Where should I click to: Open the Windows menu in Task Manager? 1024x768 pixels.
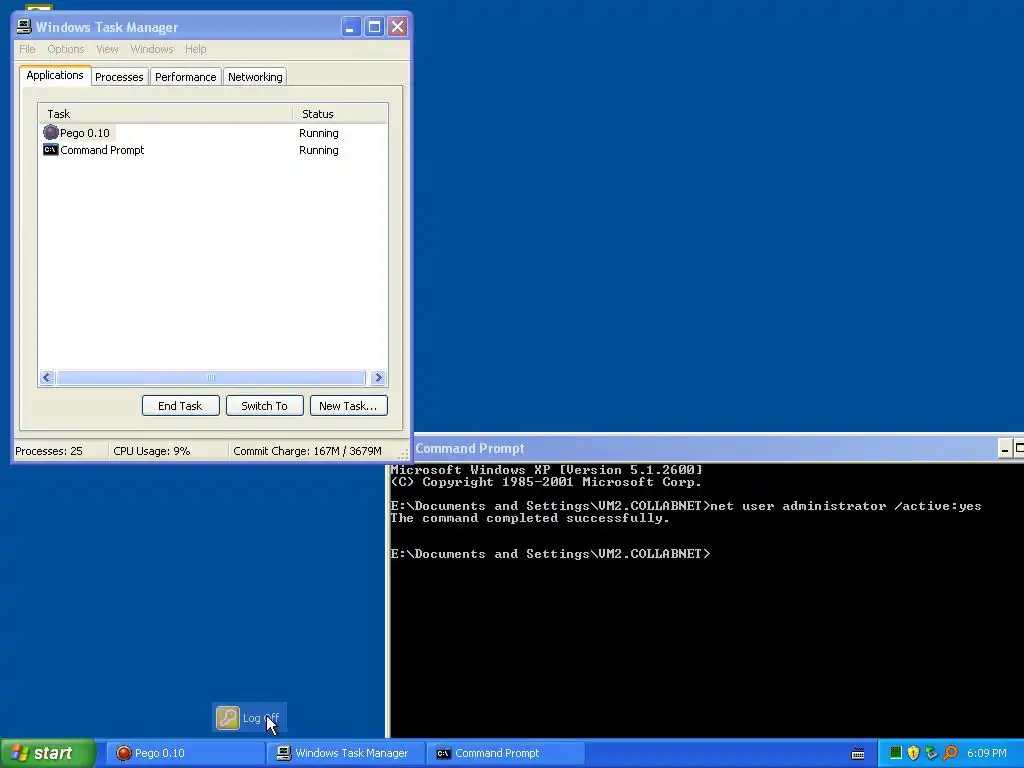coord(152,49)
